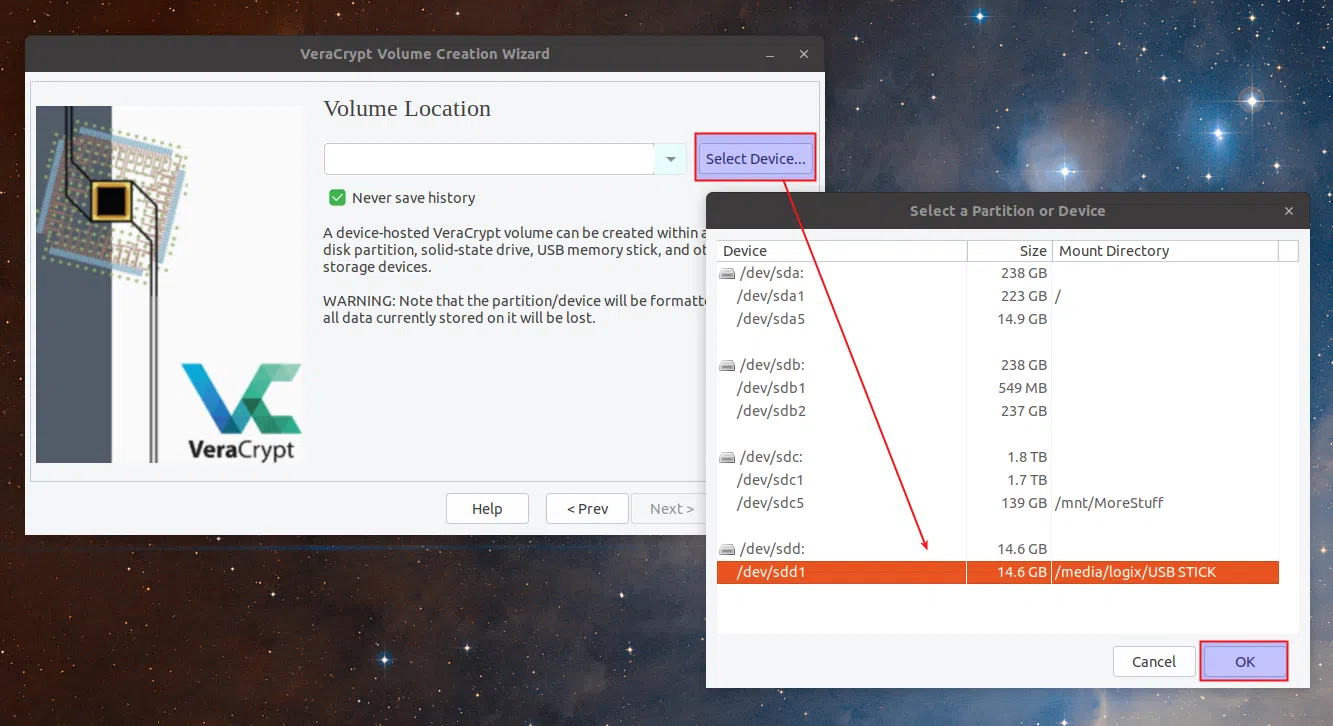1333x726 pixels.
Task: Click the /dev/sdd disk drive icon
Action: (727, 549)
